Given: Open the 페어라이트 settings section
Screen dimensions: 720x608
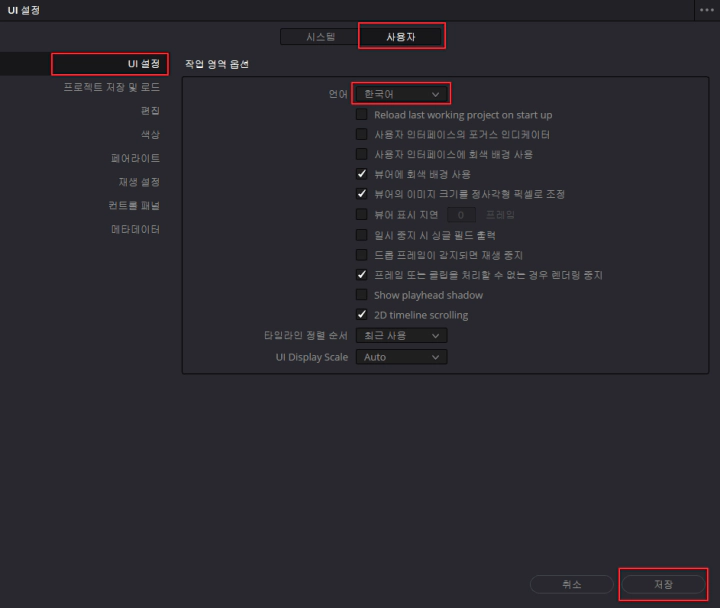Looking at the screenshot, I should (135, 158).
